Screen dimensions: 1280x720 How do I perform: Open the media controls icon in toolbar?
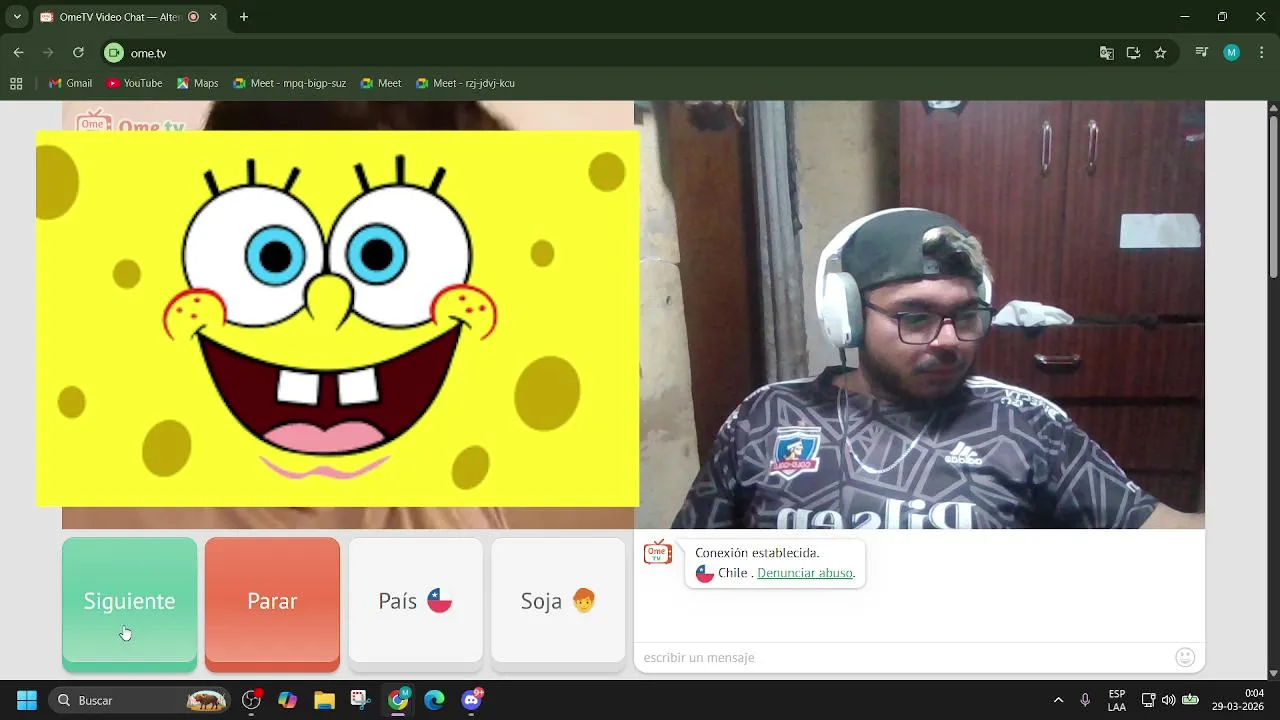[x=1202, y=53]
